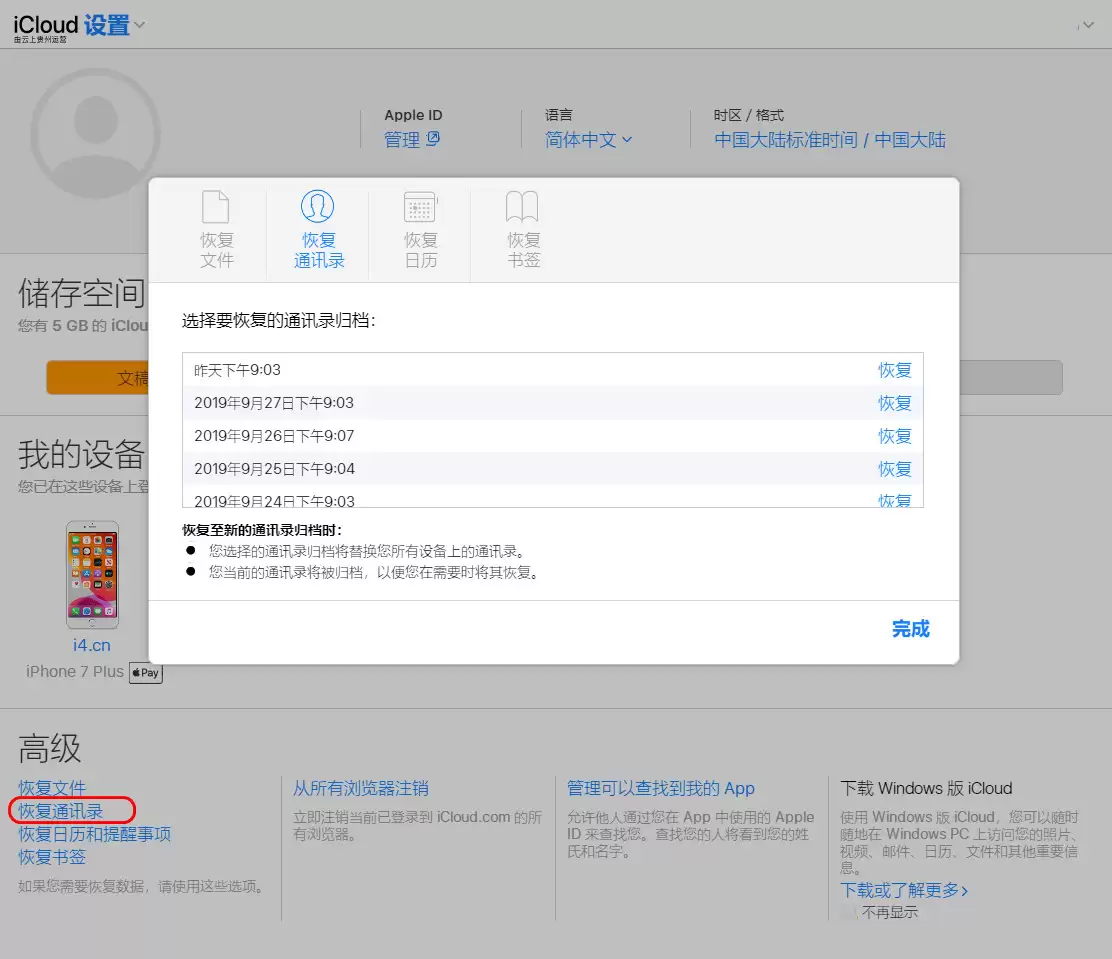
Task: Click the Apple Pay badge icon
Action: [146, 672]
